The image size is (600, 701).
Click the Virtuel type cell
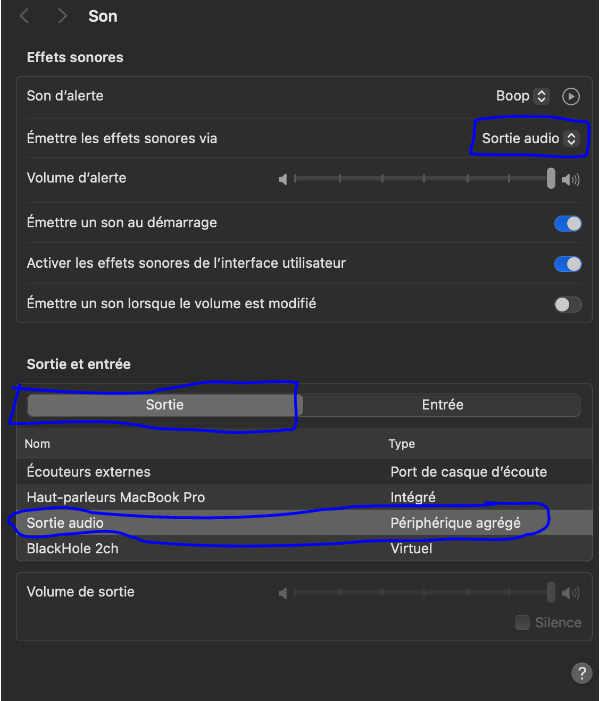tap(411, 549)
